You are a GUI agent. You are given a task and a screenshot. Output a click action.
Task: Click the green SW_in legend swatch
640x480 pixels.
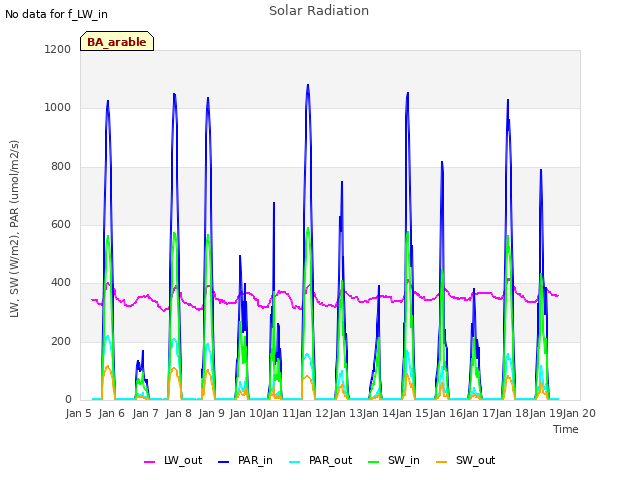(x=373, y=462)
